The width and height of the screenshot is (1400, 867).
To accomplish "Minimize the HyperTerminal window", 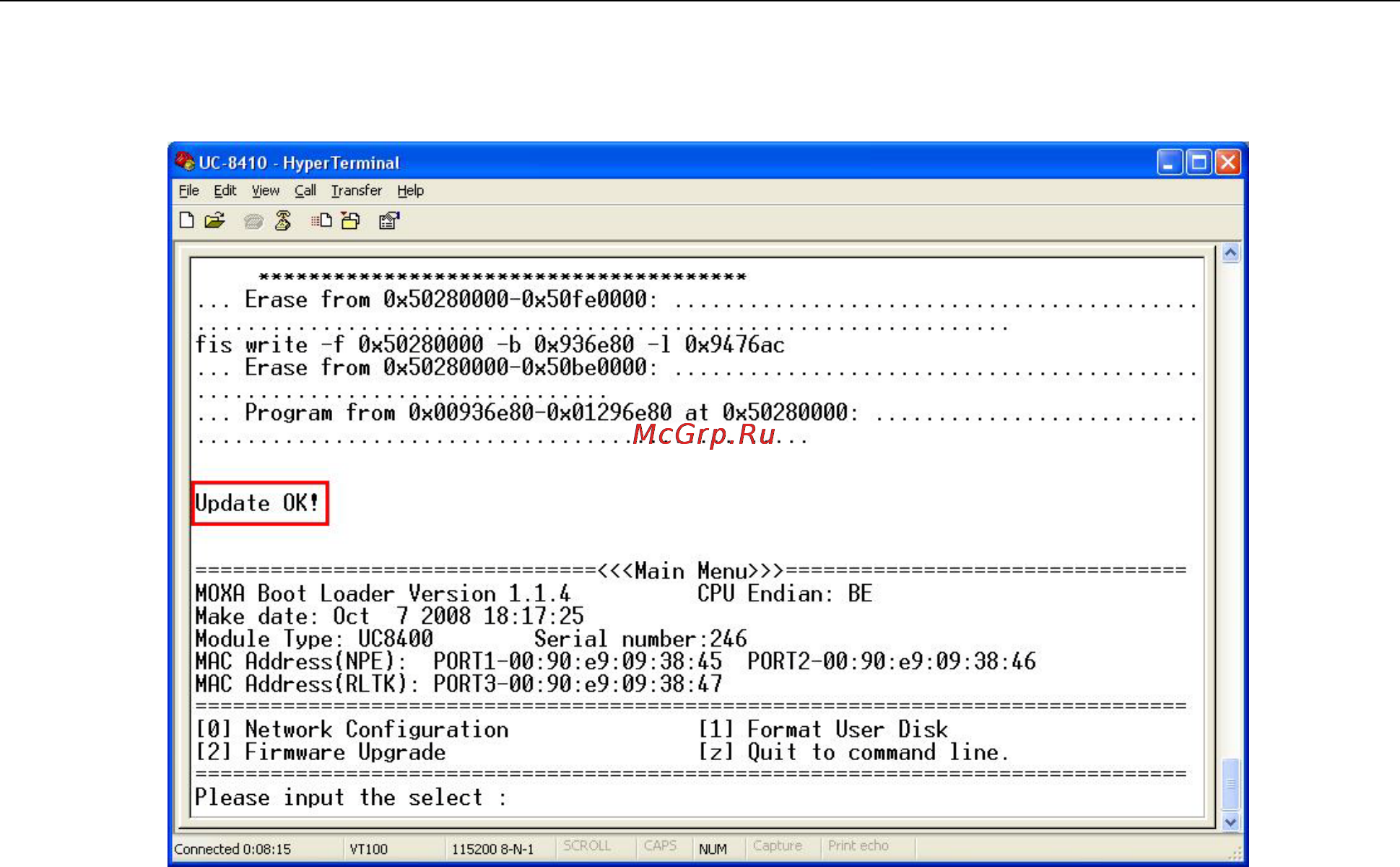I will [1170, 162].
